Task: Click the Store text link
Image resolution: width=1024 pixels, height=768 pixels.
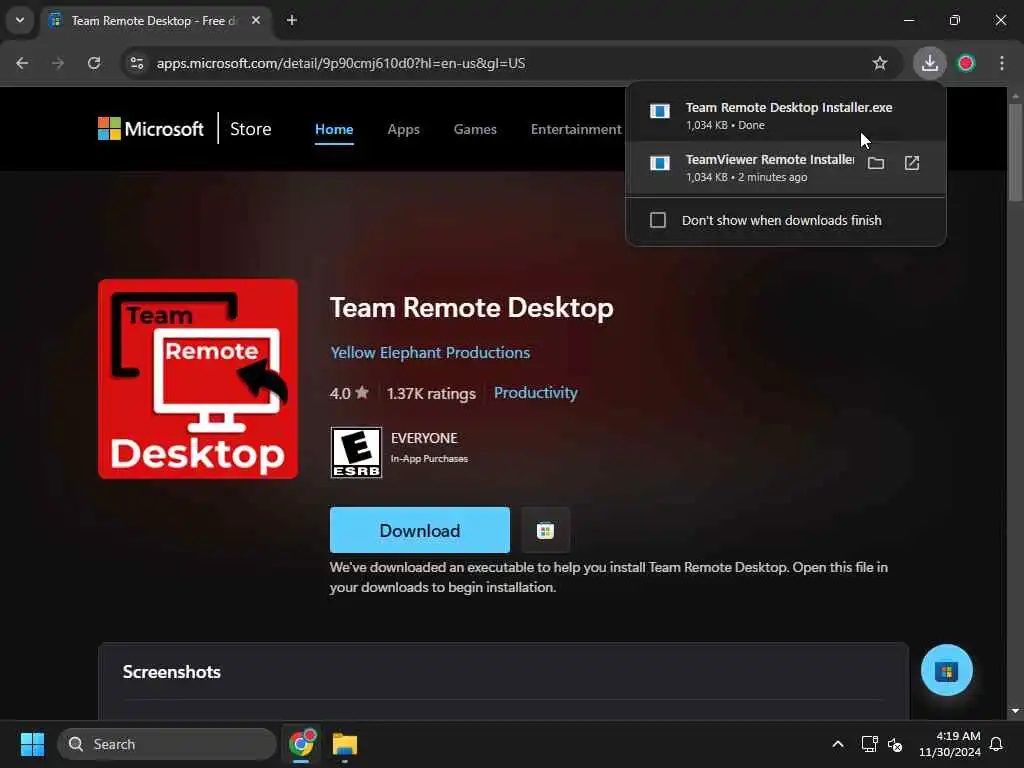Action: point(251,129)
